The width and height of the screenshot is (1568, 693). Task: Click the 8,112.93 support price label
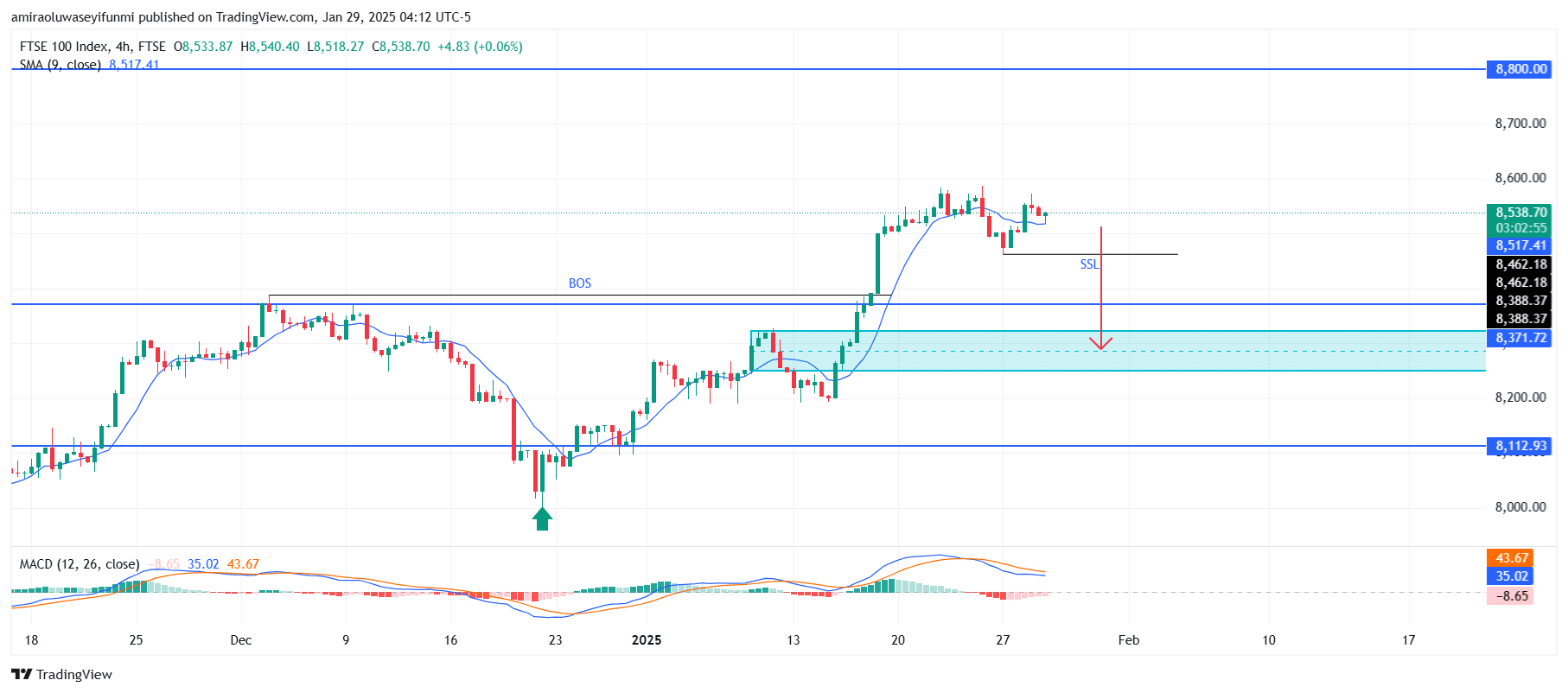[1520, 446]
